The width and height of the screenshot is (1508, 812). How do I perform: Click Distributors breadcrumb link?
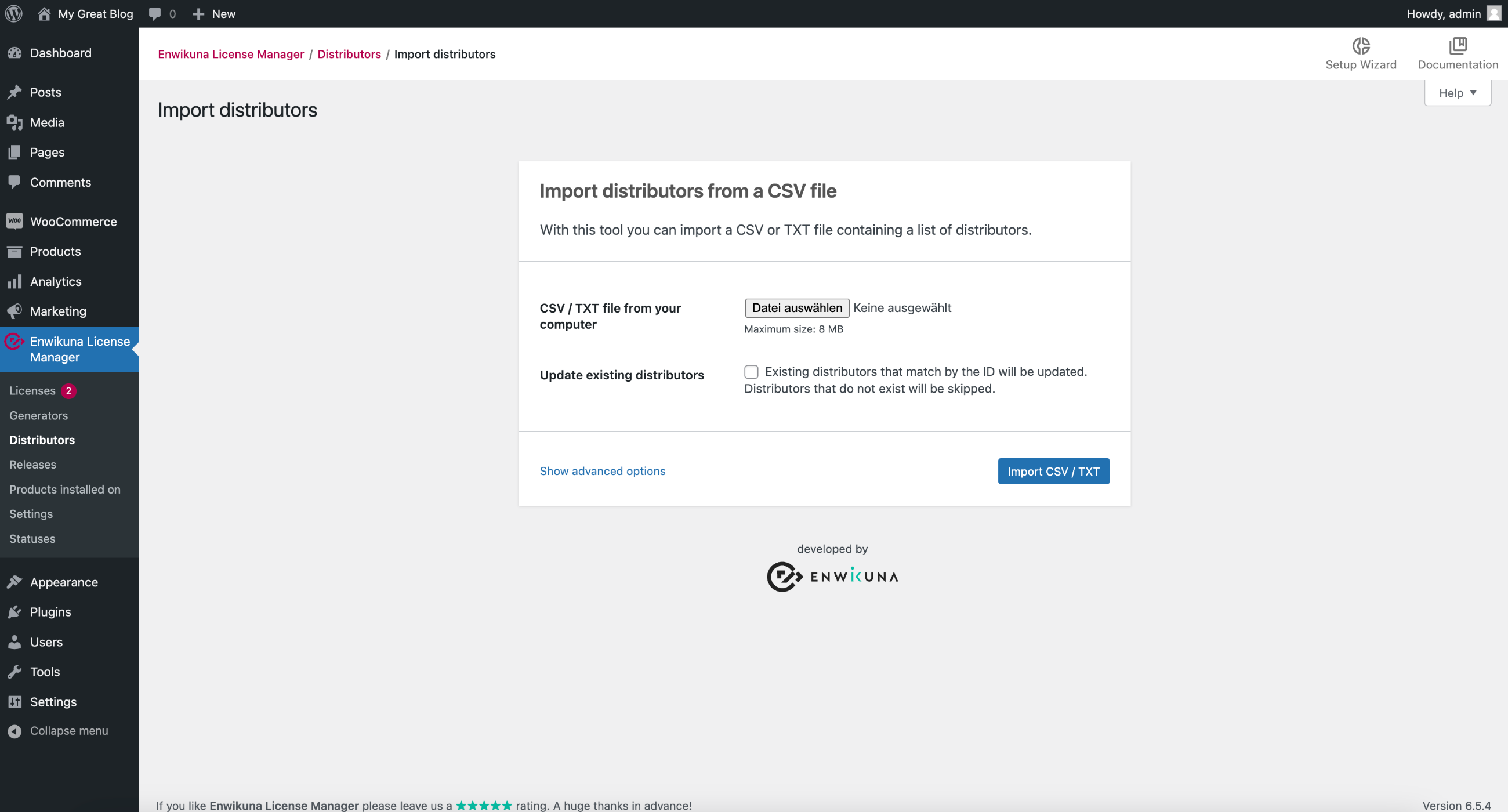point(349,54)
